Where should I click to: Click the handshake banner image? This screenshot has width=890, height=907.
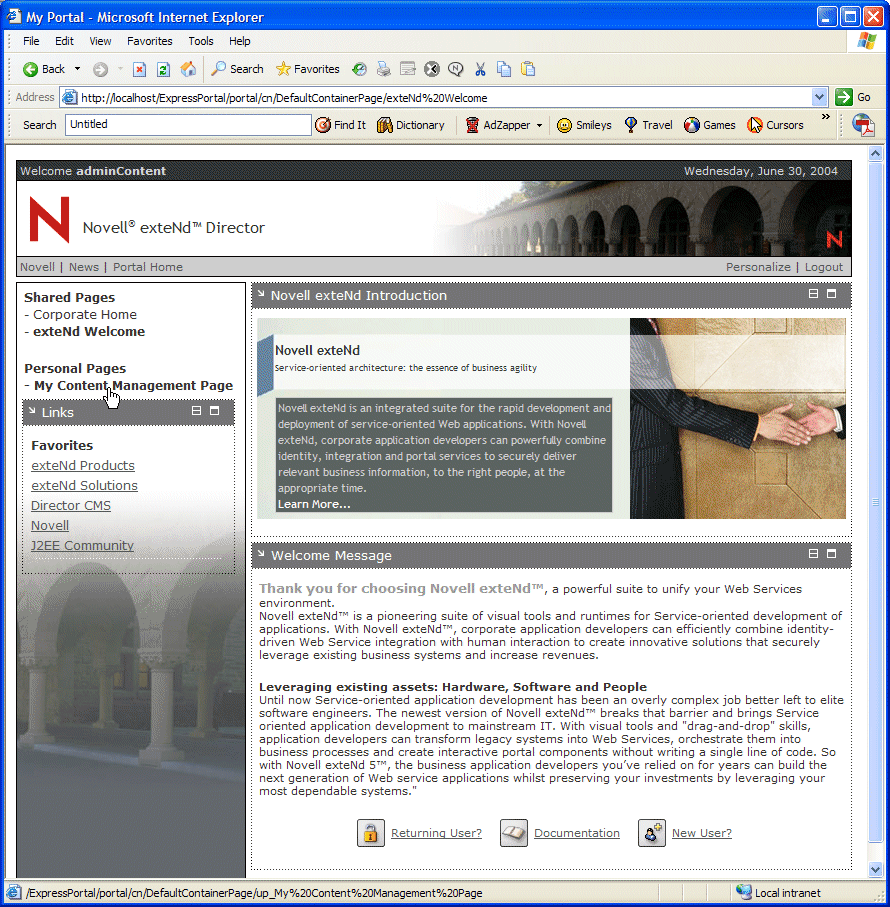[738, 418]
